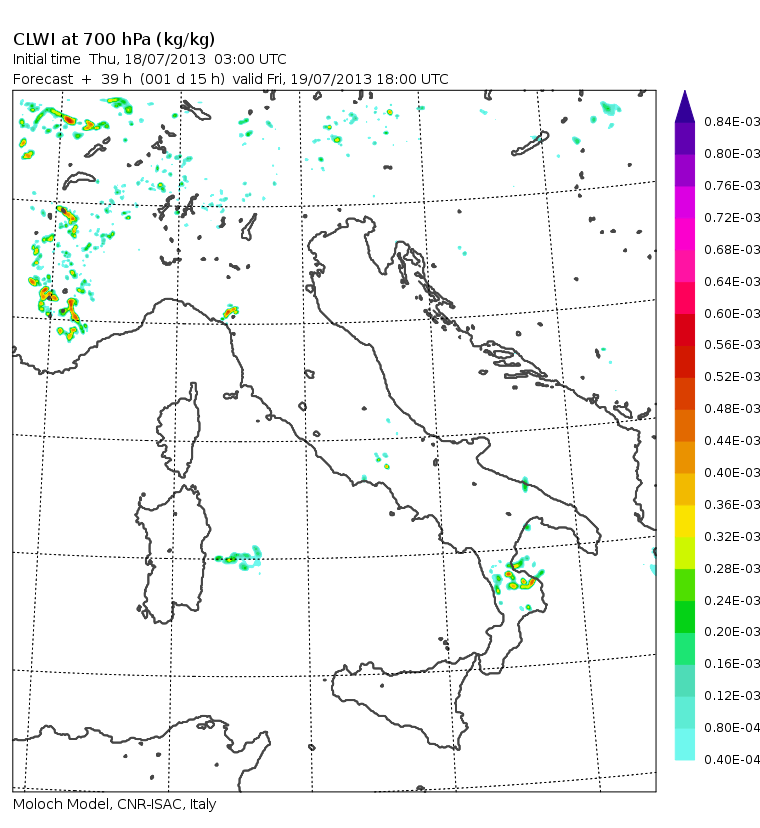Select the lightest cyan swatch above 0.40E-04
The height and width of the screenshot is (828, 760).
pyautogui.click(x=684, y=744)
